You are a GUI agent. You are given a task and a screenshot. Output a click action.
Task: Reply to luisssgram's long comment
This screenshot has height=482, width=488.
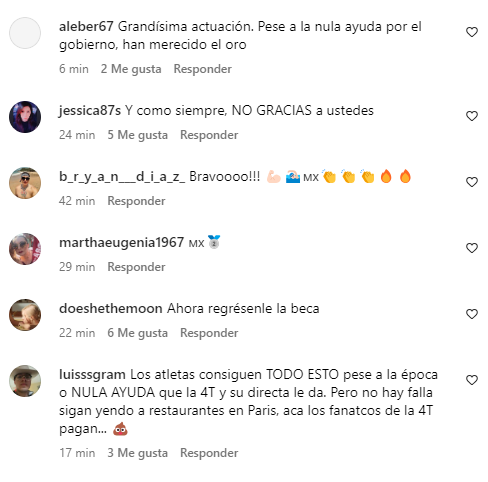coord(209,453)
